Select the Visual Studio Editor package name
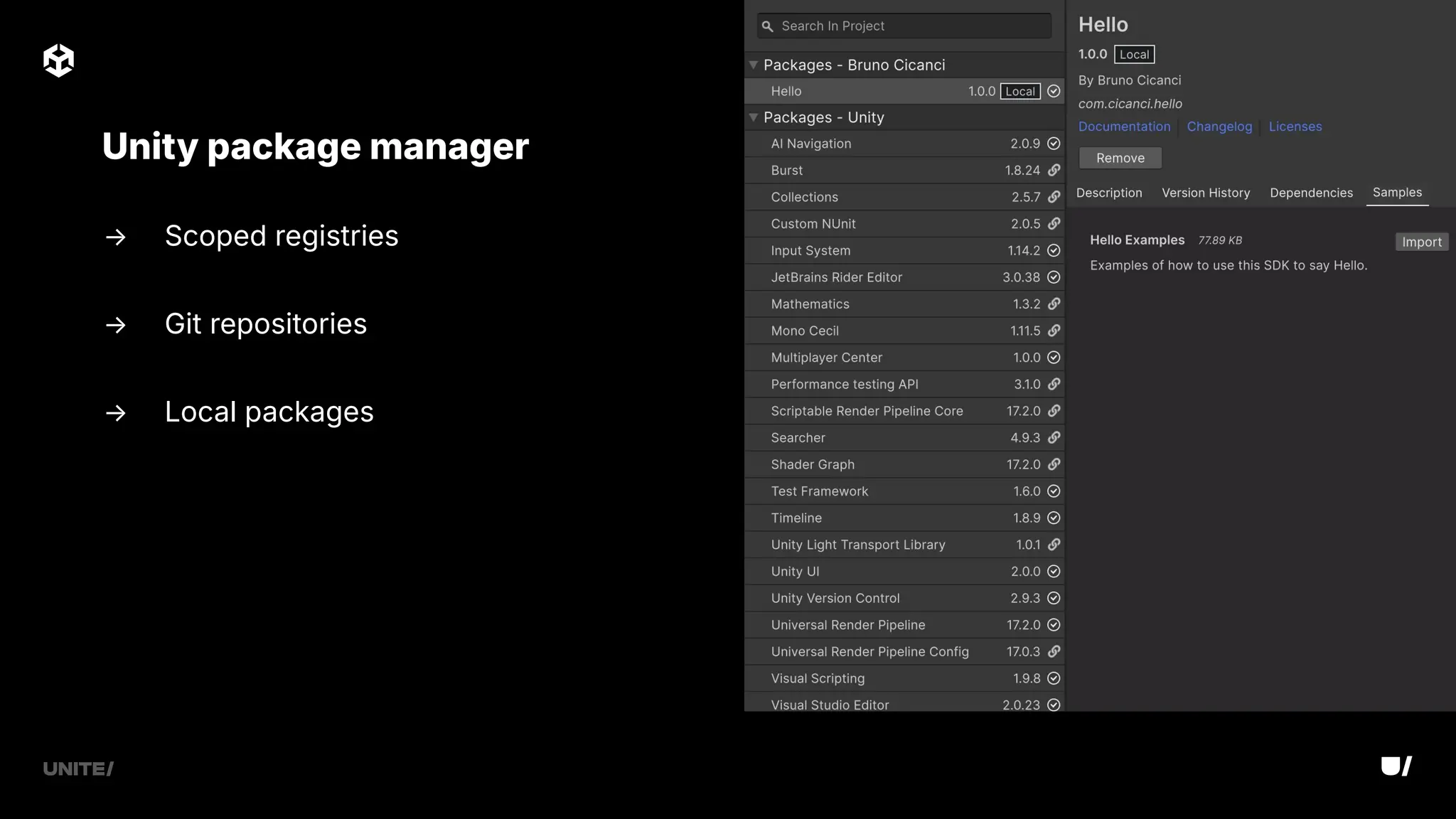Screen dimensions: 1456x819 [830, 705]
